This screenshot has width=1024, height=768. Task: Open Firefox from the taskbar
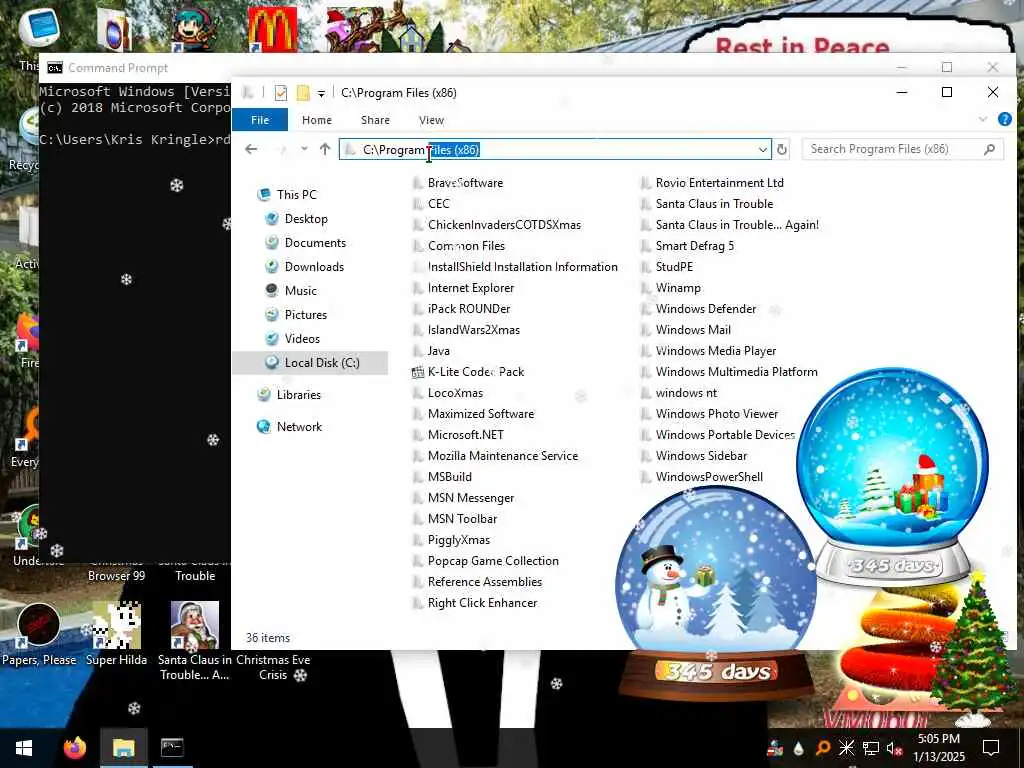[75, 748]
